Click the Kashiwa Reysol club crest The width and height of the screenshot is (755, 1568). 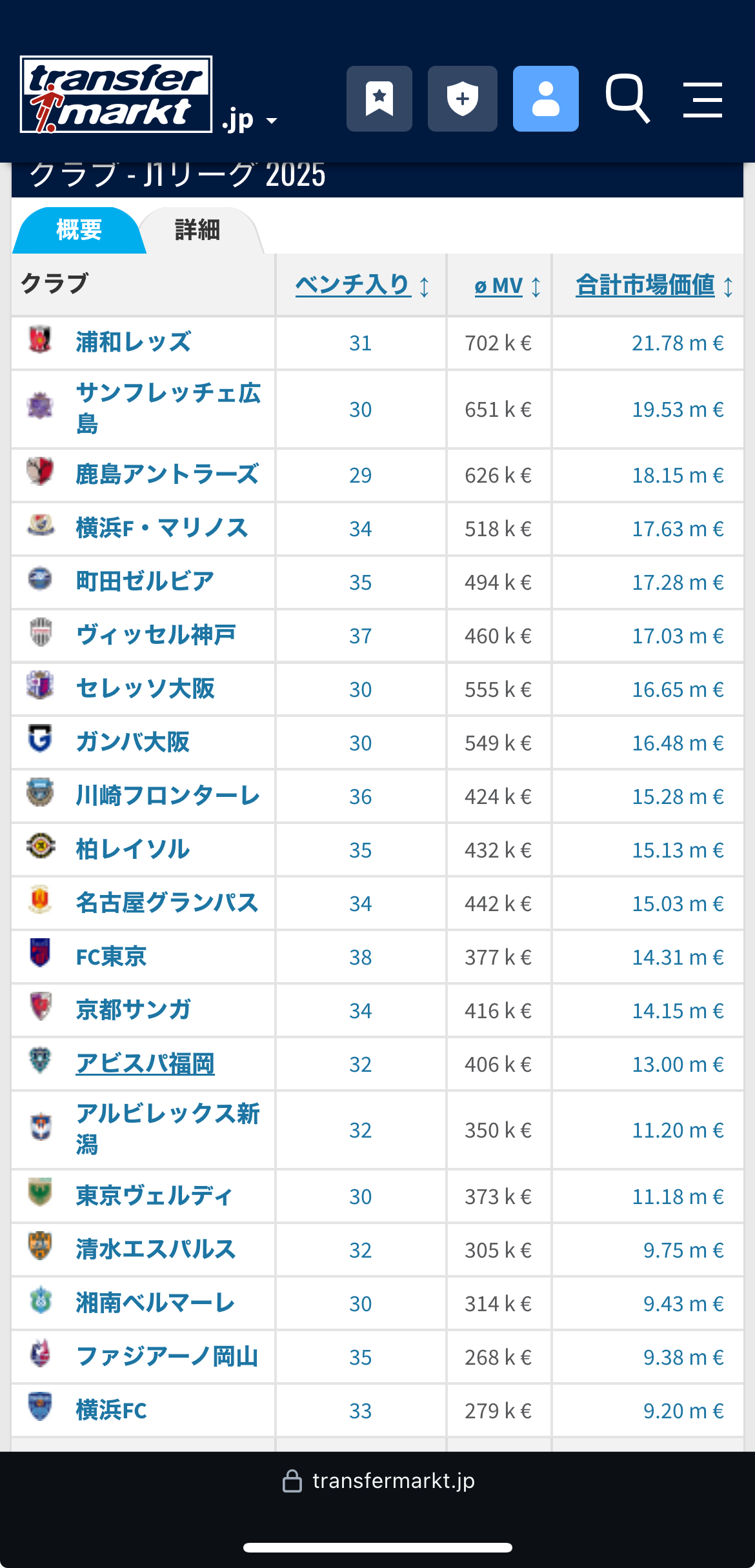pos(40,847)
